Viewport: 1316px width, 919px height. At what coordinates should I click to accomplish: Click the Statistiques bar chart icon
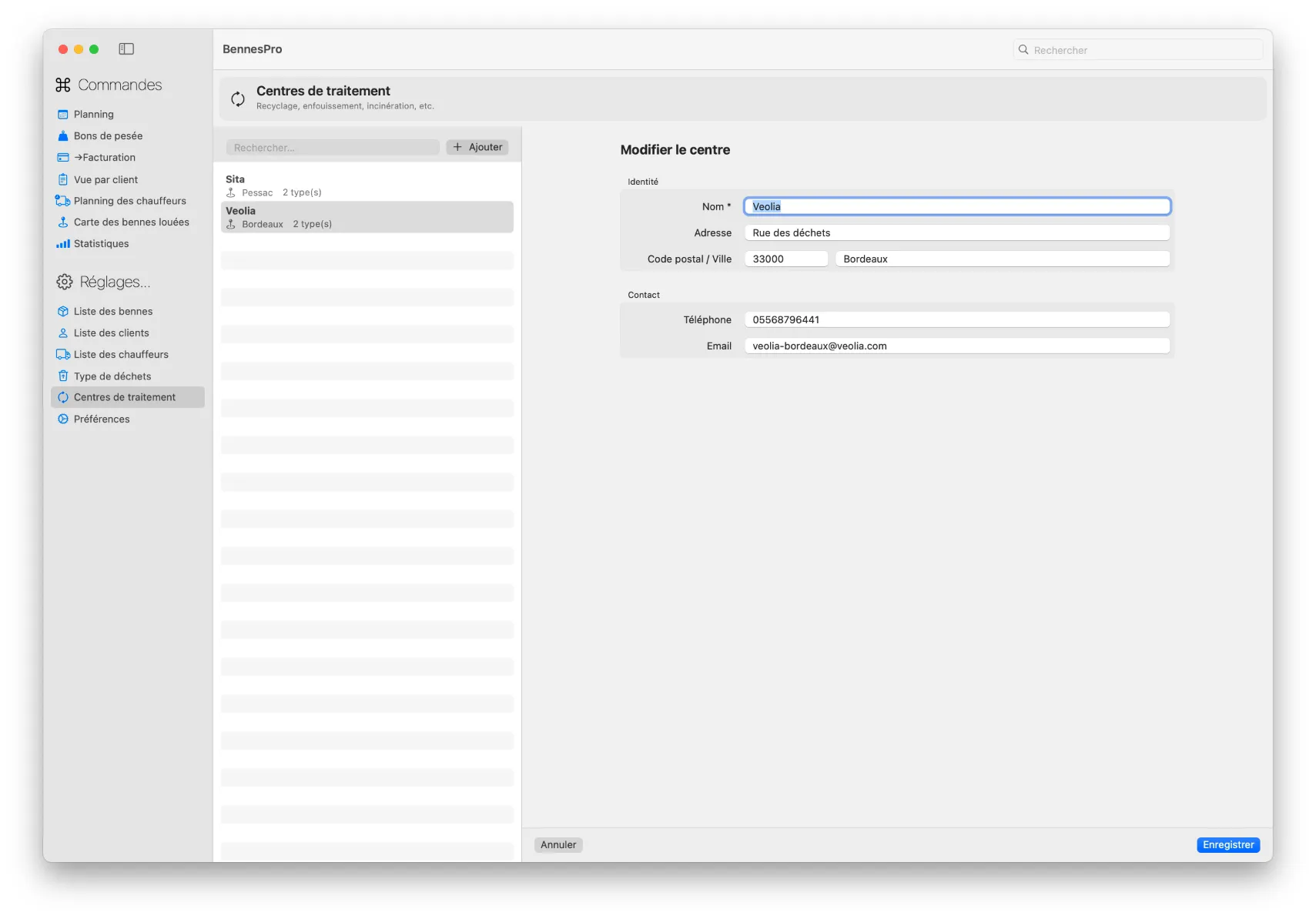(x=63, y=244)
